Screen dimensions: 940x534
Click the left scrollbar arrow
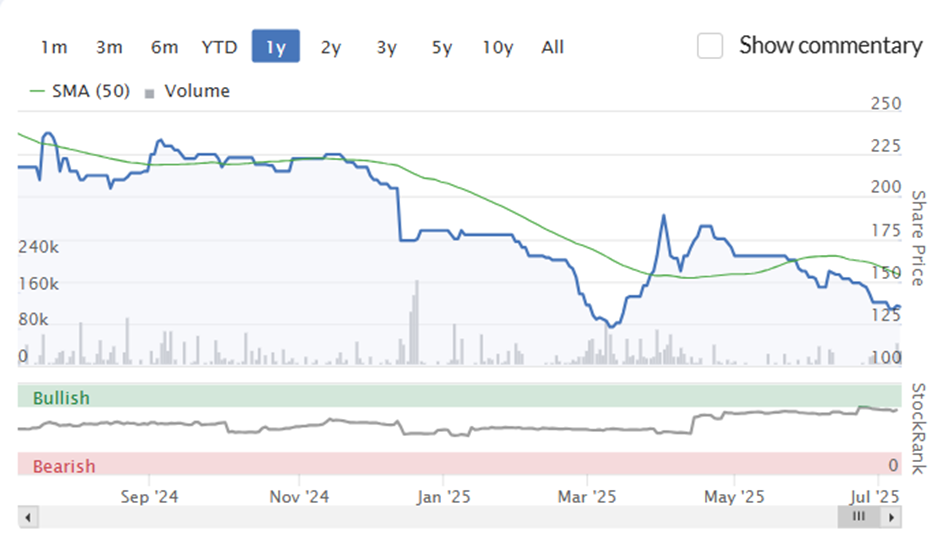click(x=28, y=517)
